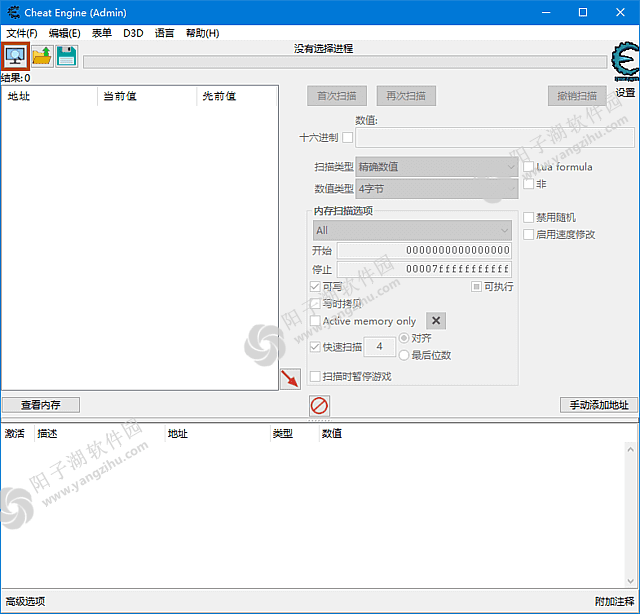The height and width of the screenshot is (614, 640).
Task: Open settings via Cheat Engine logo
Action: coord(625,62)
